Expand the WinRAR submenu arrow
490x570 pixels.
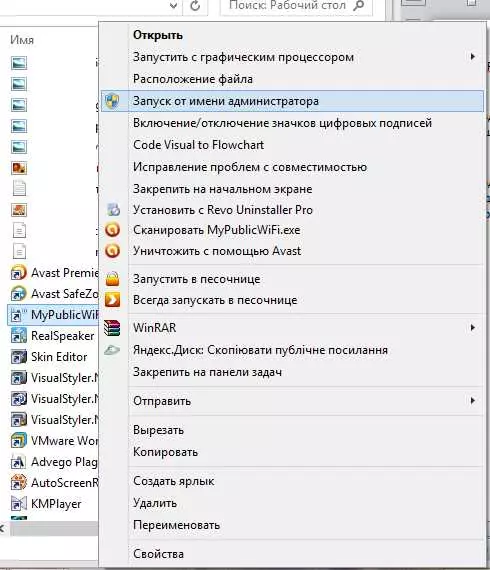(x=472, y=328)
